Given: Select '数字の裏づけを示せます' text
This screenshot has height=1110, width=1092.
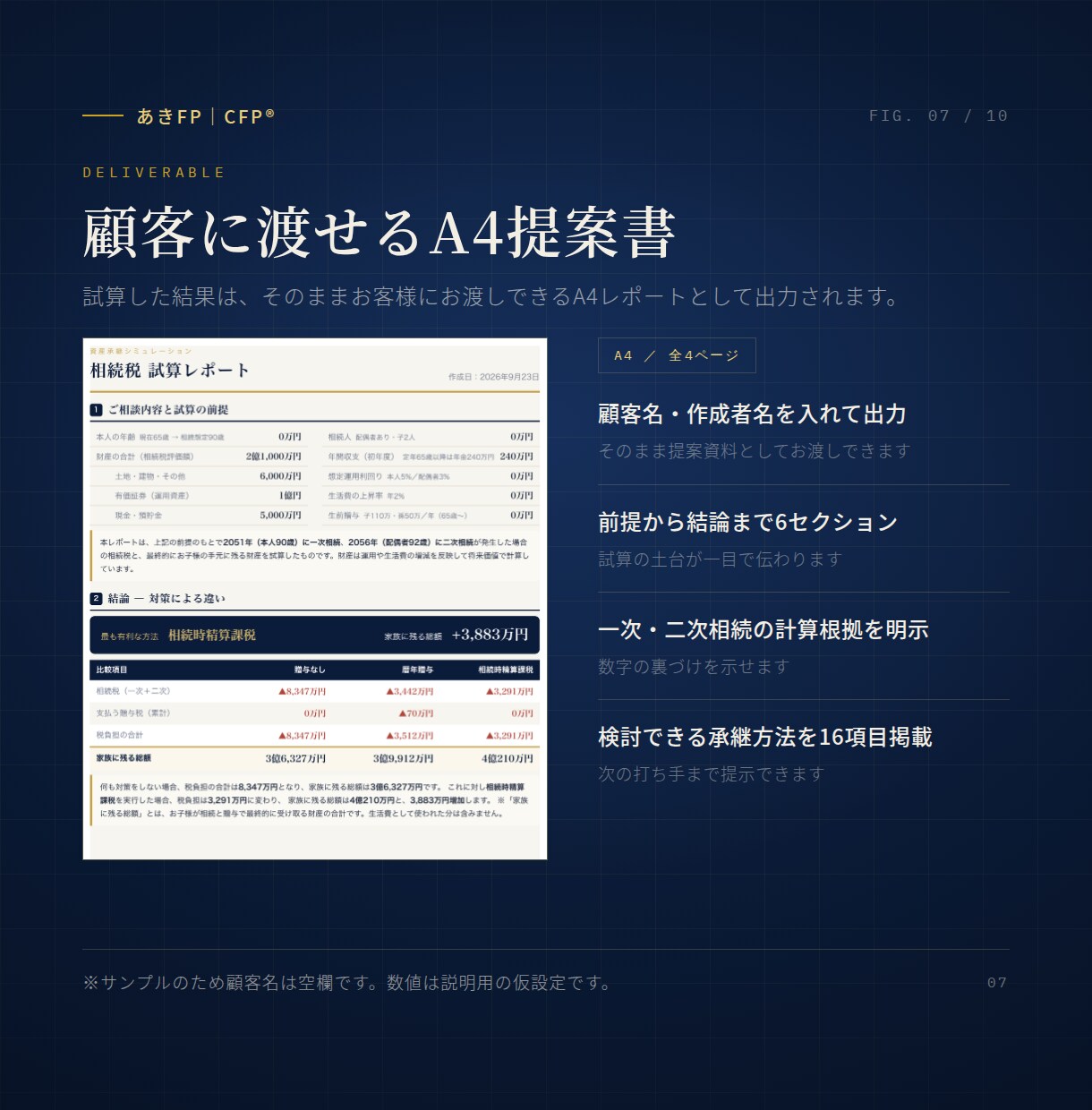Looking at the screenshot, I should pyautogui.click(x=694, y=667).
